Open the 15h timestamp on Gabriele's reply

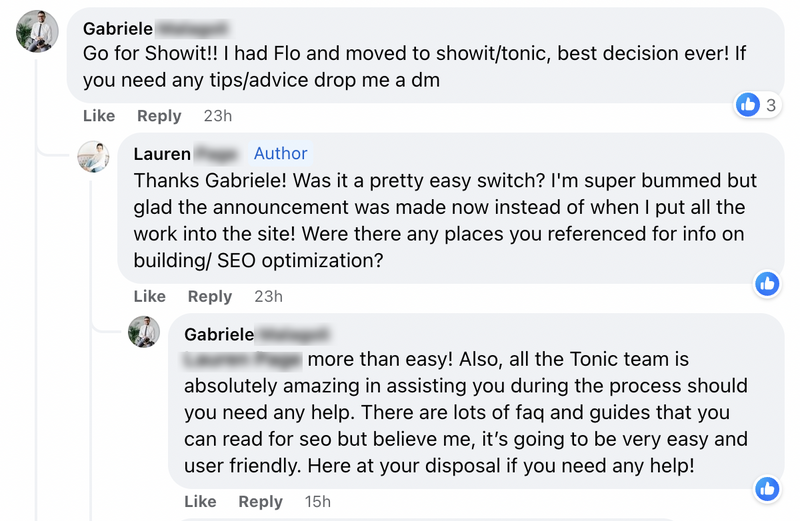pos(318,502)
